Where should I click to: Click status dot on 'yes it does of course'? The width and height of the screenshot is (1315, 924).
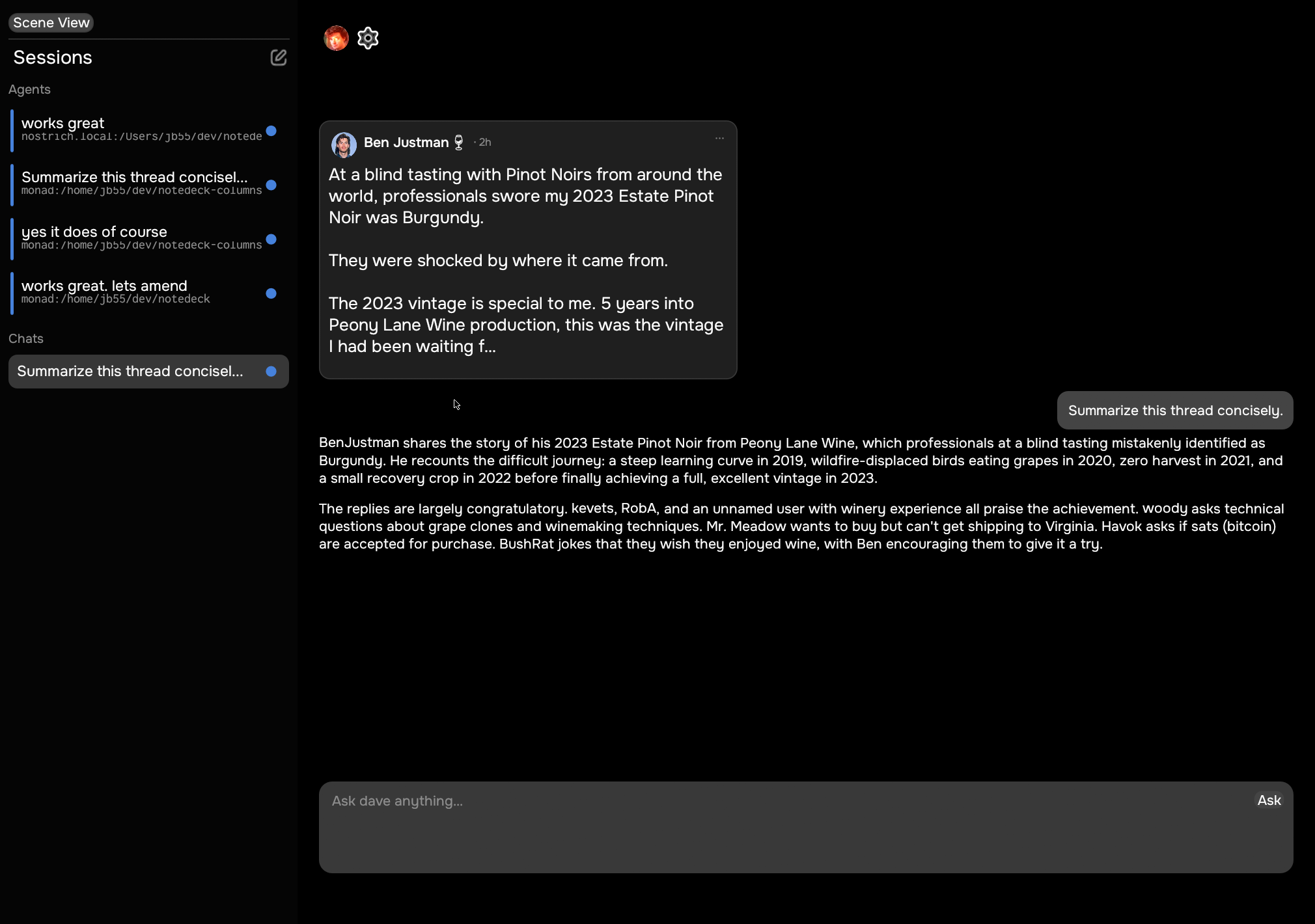(x=271, y=239)
